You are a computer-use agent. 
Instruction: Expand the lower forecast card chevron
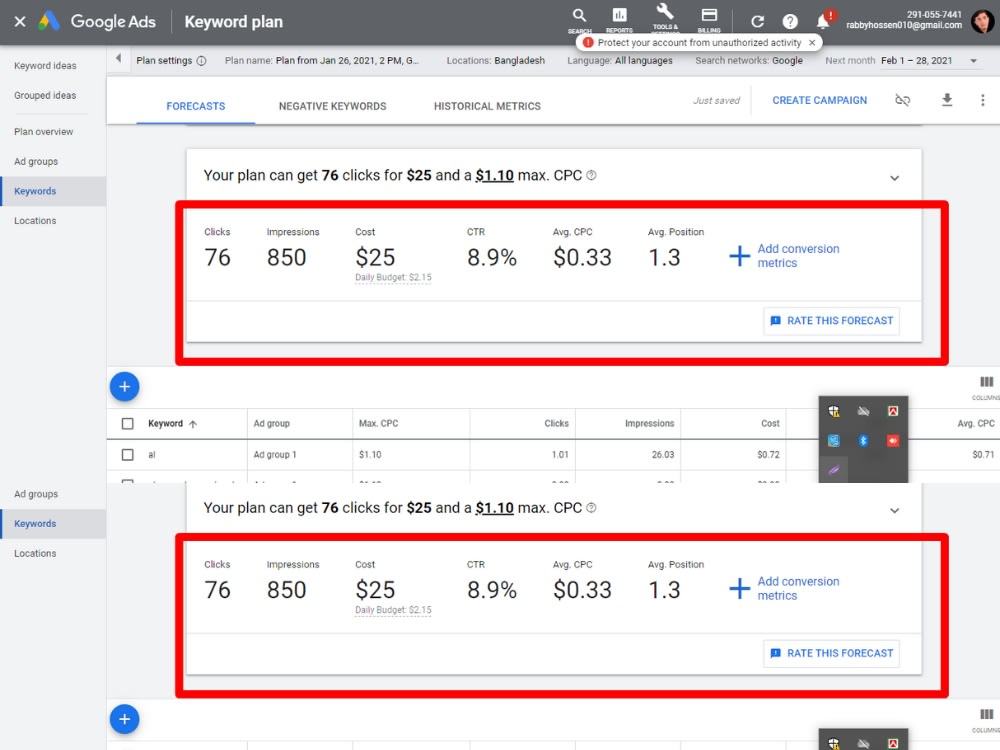(x=894, y=511)
